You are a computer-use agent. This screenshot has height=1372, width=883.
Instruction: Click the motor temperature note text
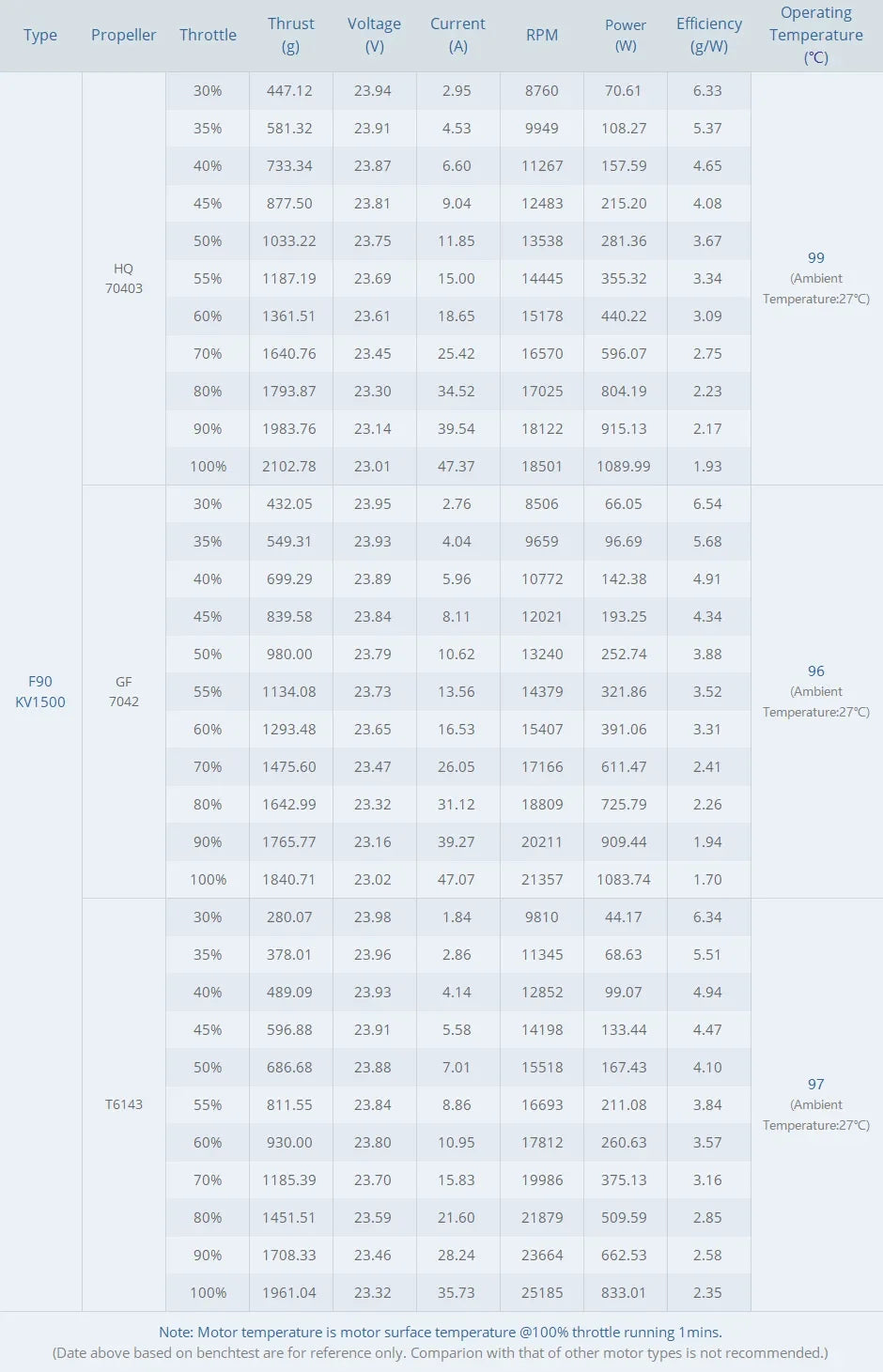point(440,1332)
